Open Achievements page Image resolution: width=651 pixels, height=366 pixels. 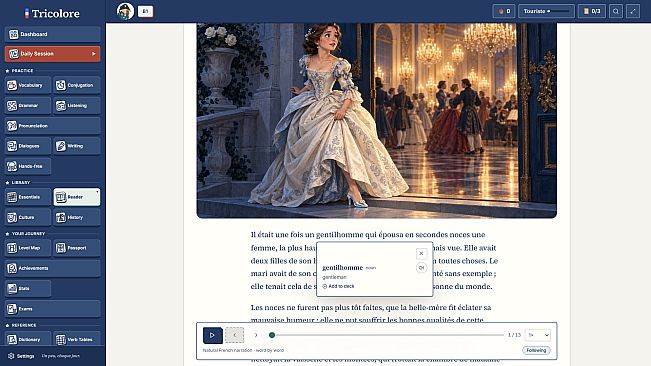52,268
